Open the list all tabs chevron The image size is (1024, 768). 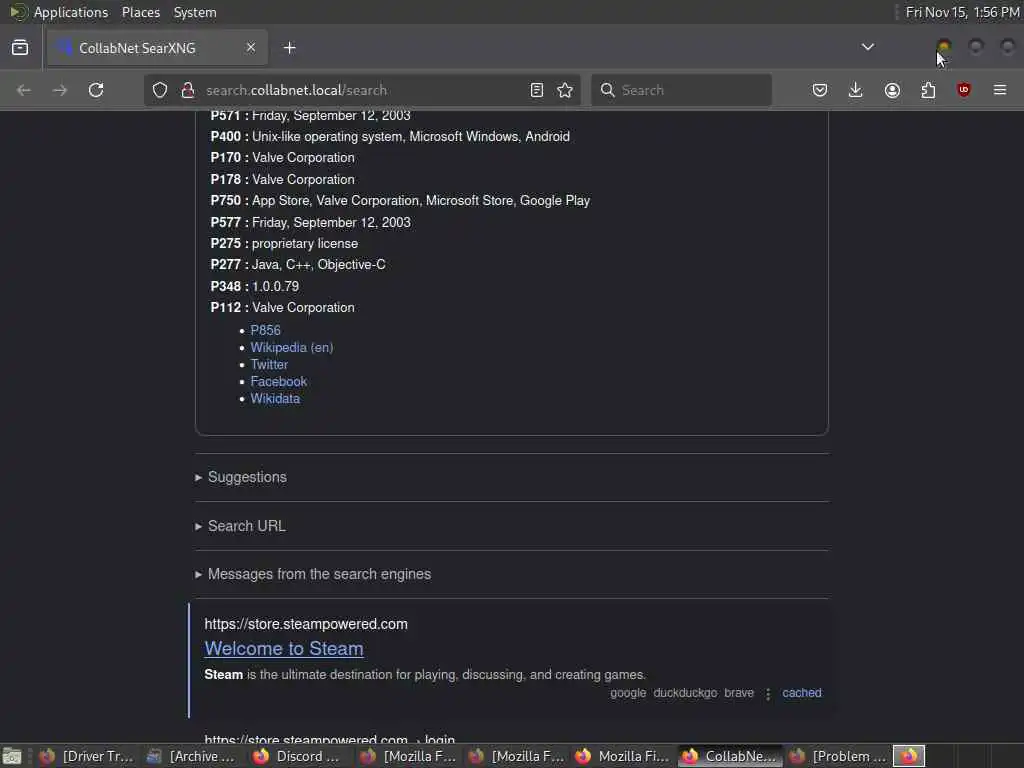tap(868, 47)
